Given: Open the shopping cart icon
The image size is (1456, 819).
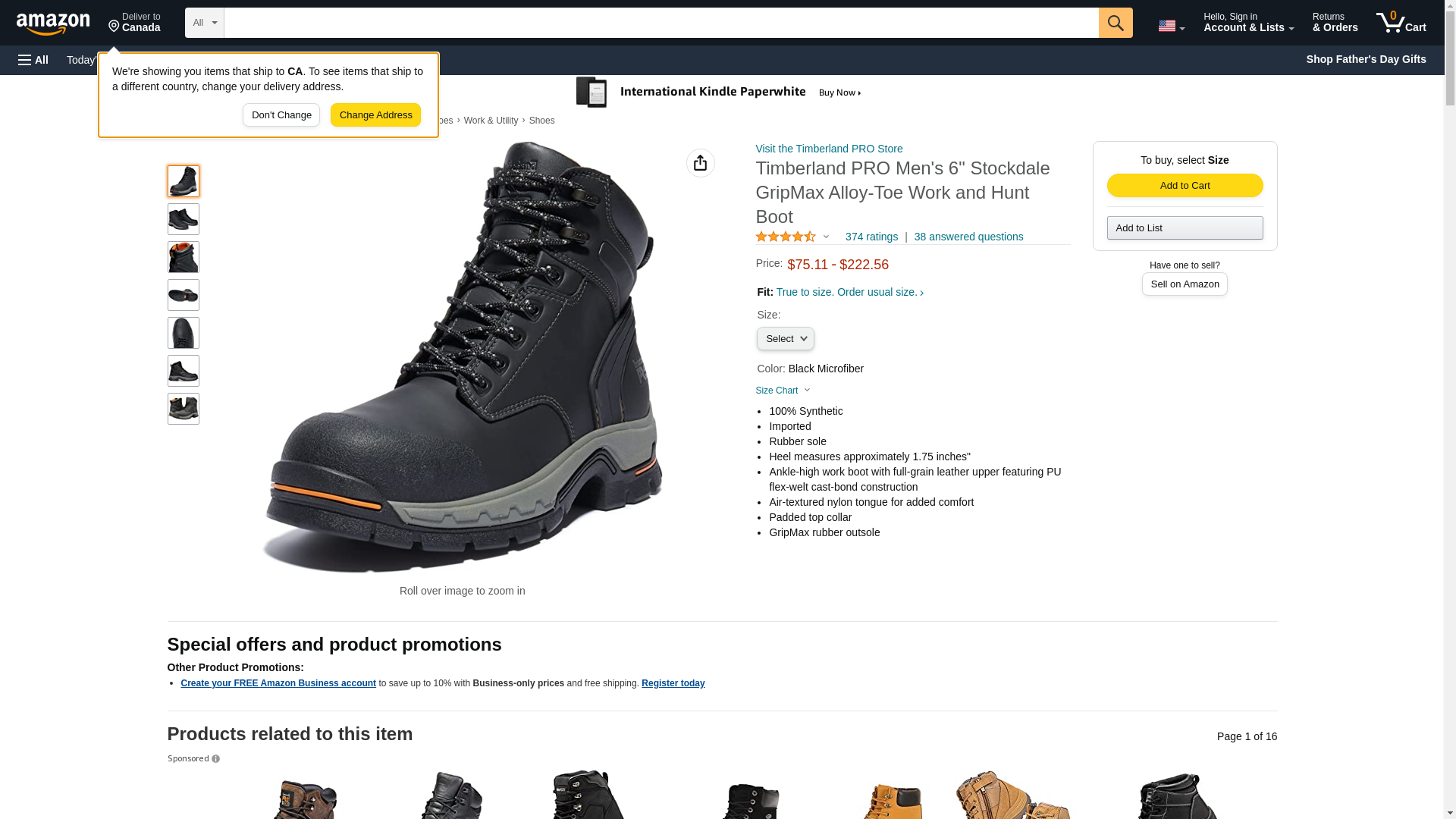Looking at the screenshot, I should pyautogui.click(x=1401, y=22).
